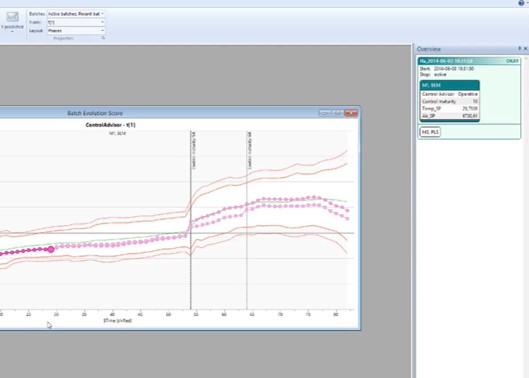Minimize the Batch Evolution Score window
This screenshot has height=378, width=529.
pos(325,113)
